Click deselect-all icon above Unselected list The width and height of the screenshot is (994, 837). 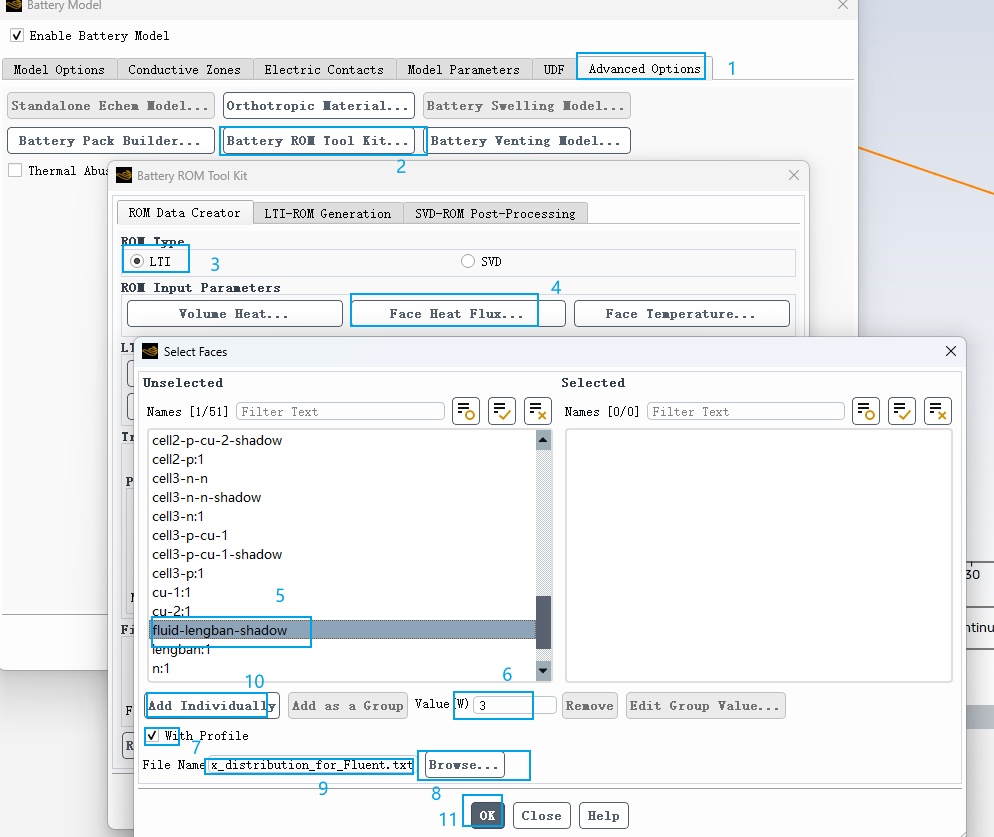coord(538,411)
